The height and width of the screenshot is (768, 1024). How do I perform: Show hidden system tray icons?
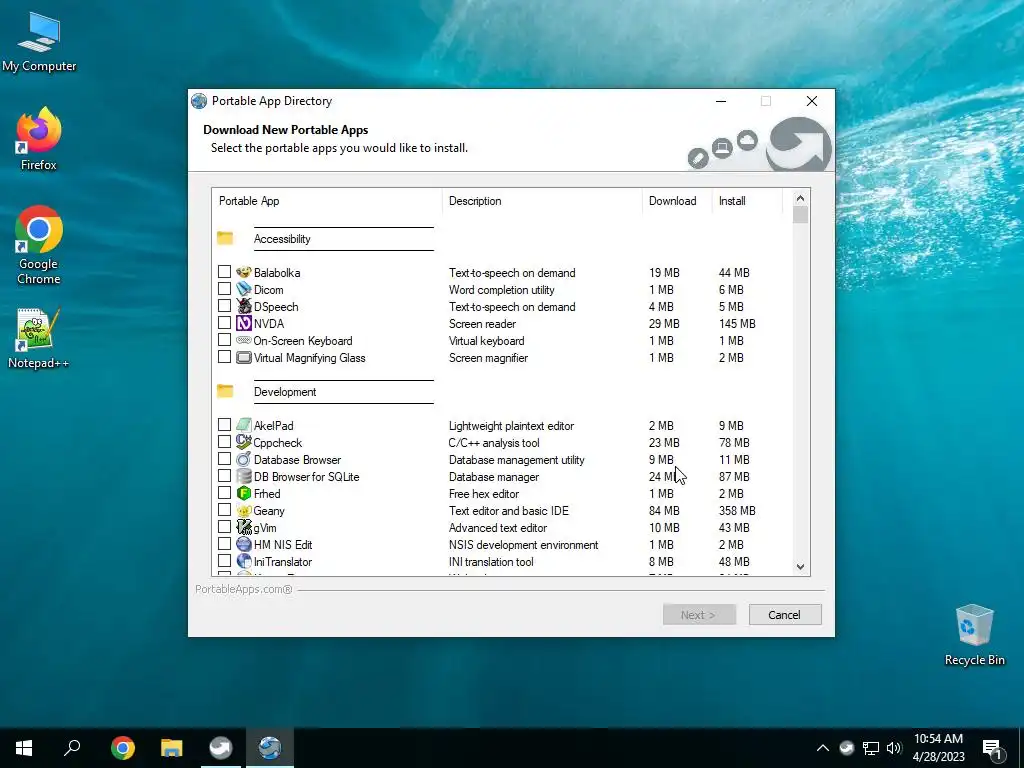click(823, 748)
